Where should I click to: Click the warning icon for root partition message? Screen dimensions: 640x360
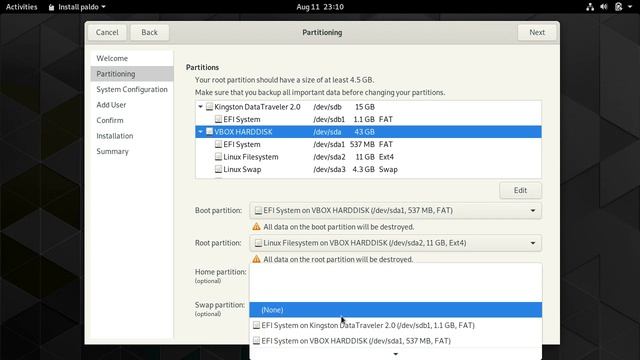click(x=256, y=259)
